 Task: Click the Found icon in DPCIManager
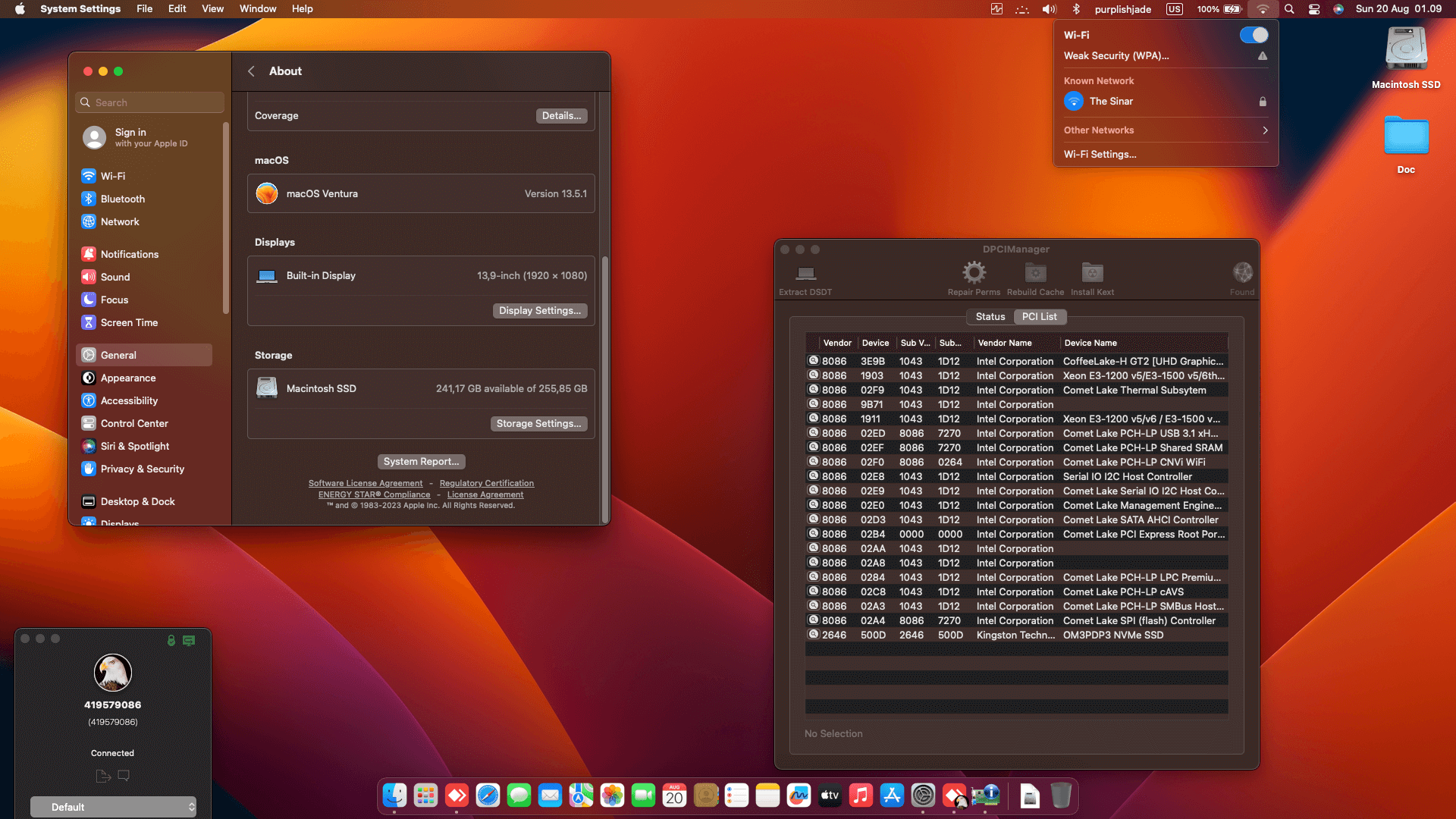coord(1242,272)
